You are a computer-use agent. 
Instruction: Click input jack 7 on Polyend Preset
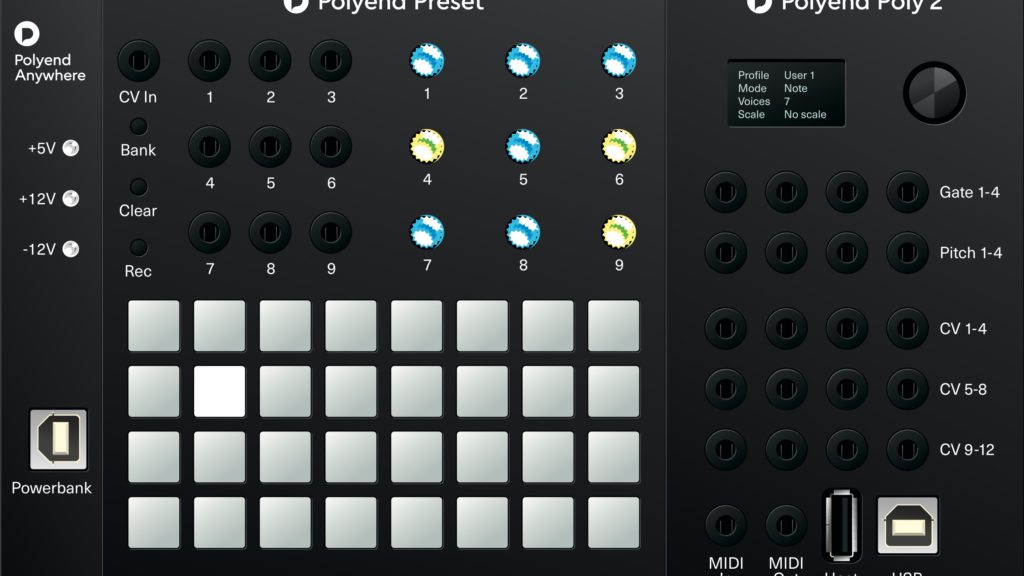pyautogui.click(x=209, y=232)
